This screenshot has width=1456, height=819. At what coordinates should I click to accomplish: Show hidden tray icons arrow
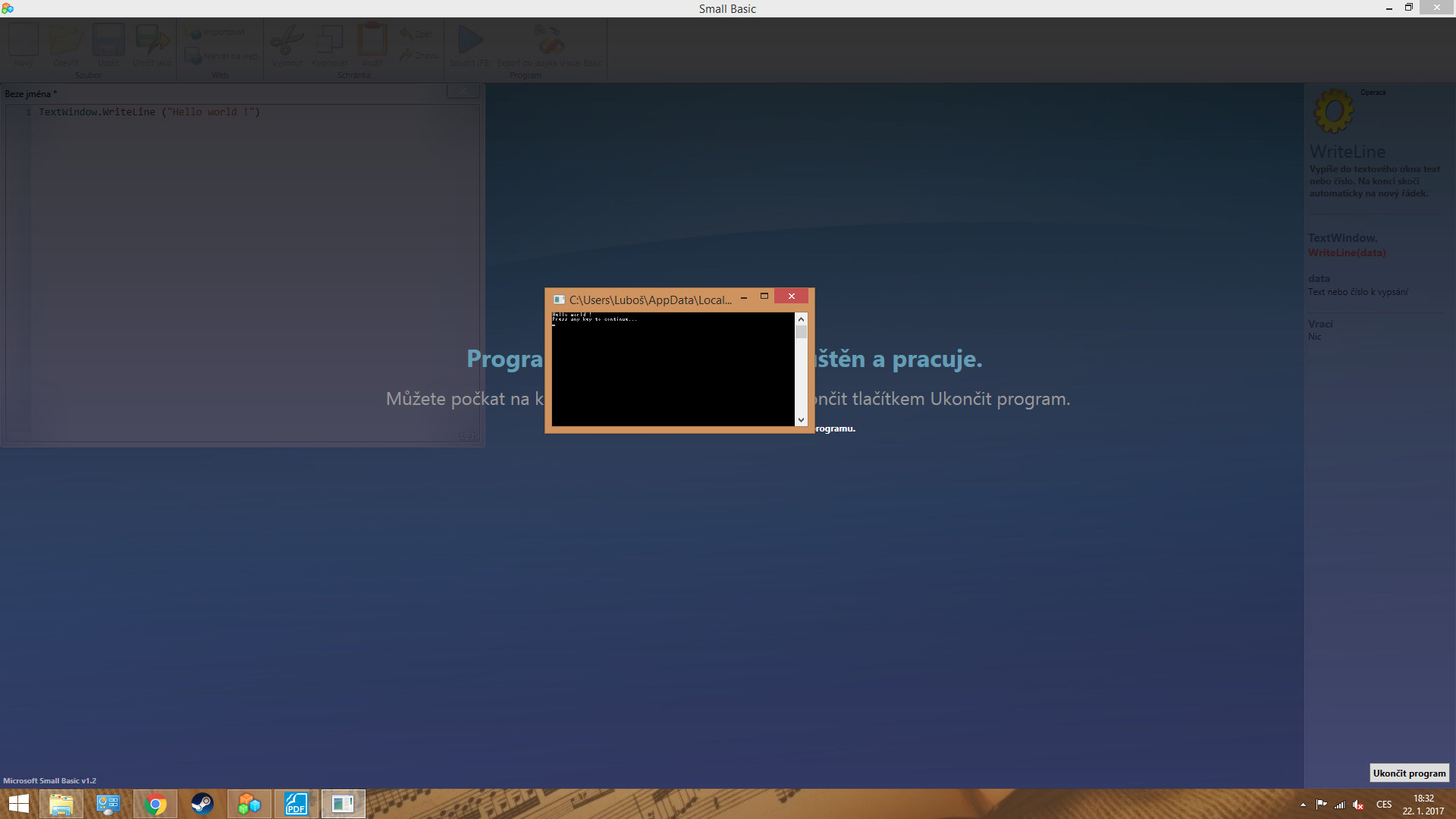[1303, 805]
